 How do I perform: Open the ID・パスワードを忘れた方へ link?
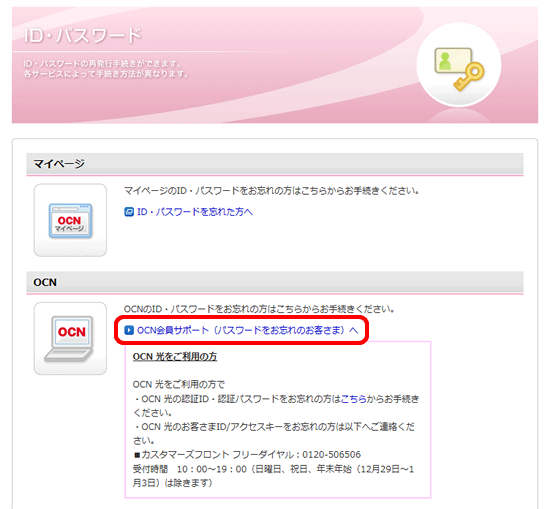[195, 212]
